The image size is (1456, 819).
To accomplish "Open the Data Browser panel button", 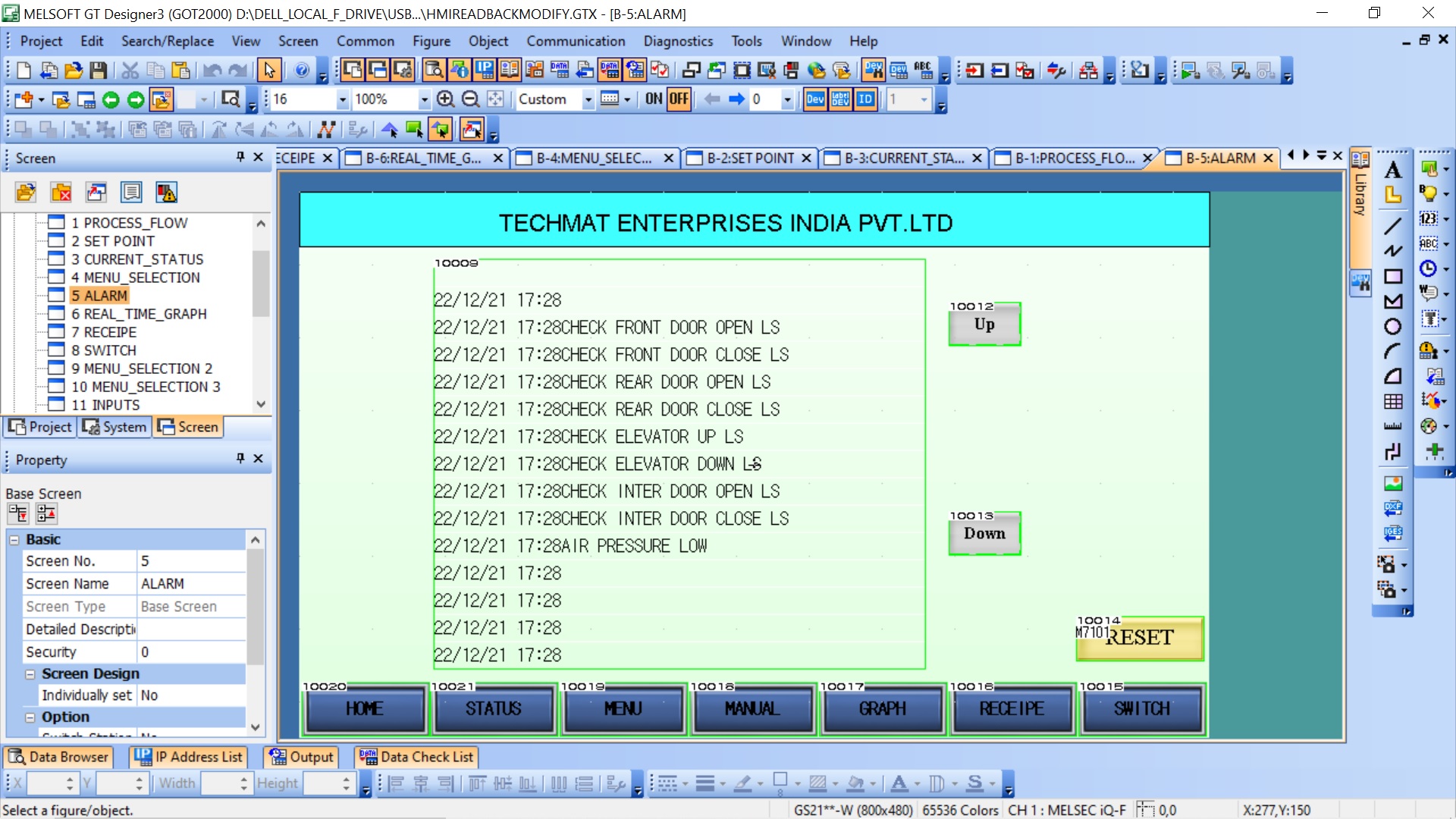I will pyautogui.click(x=58, y=757).
